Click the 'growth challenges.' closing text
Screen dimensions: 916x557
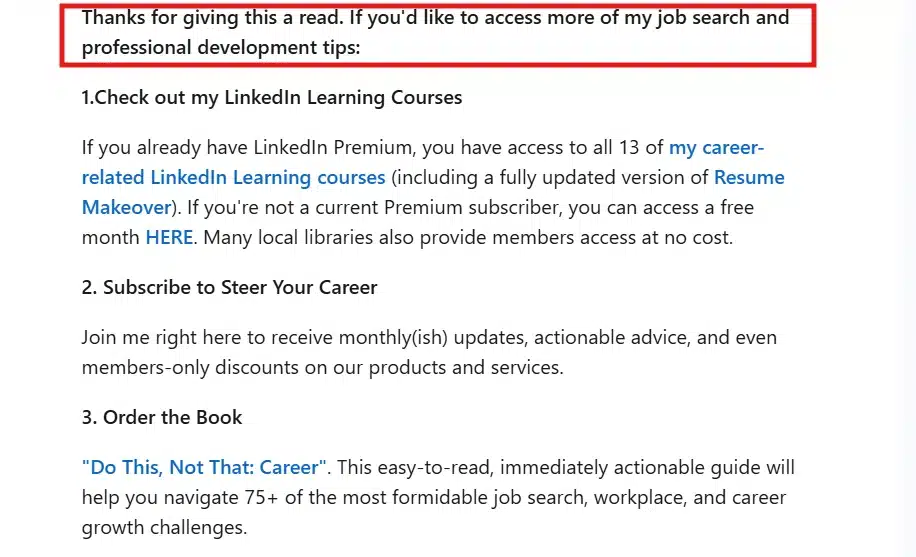point(164,528)
